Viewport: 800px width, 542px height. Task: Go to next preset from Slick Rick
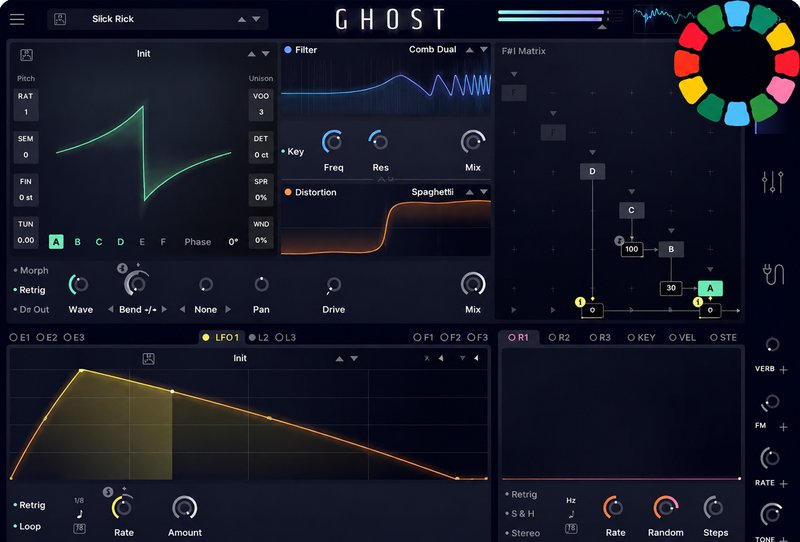click(256, 19)
